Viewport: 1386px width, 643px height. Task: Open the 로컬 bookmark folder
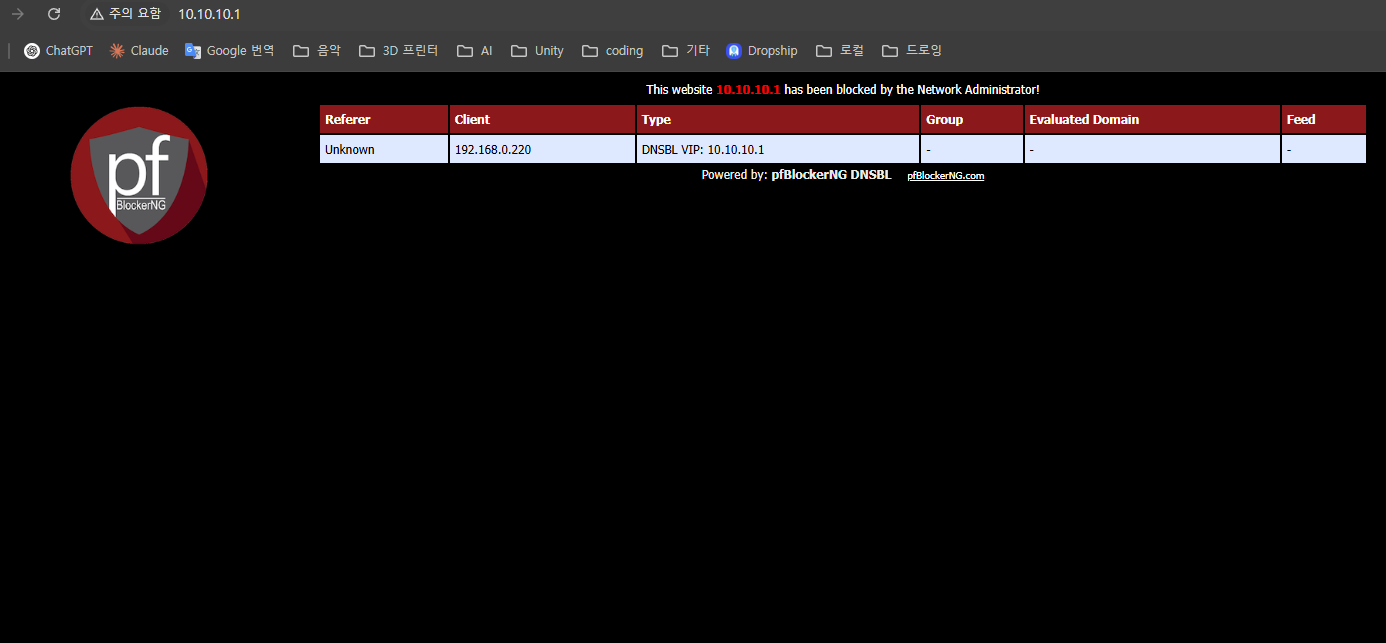[x=840, y=51]
